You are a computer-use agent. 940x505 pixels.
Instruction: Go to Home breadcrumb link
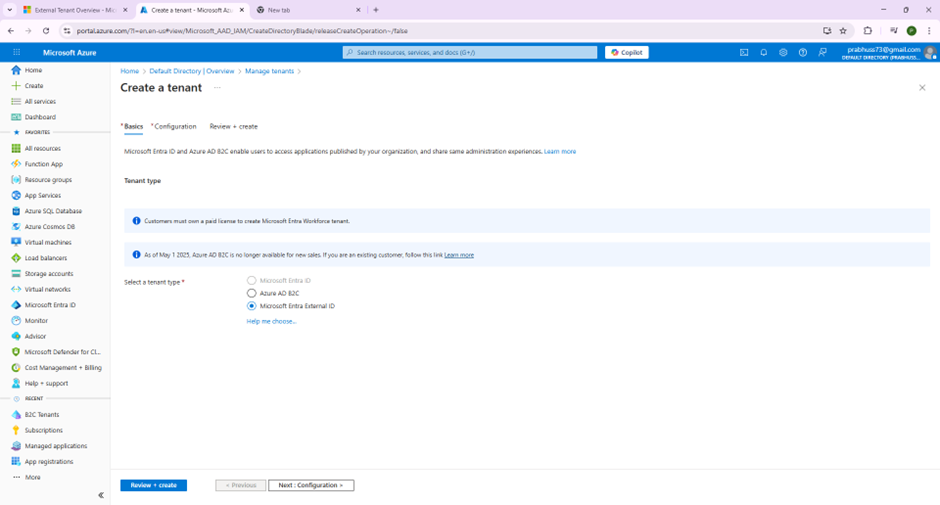tap(129, 71)
